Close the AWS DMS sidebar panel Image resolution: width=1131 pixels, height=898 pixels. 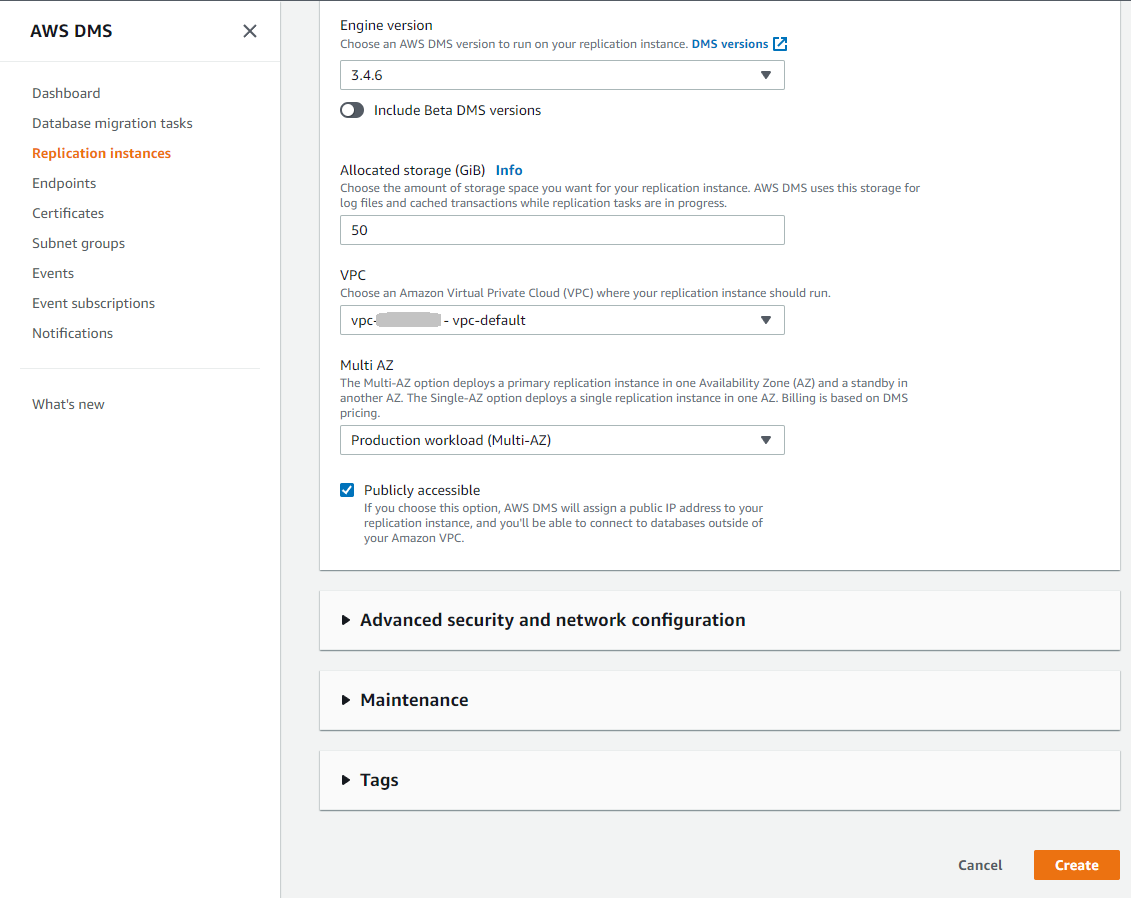coord(250,31)
